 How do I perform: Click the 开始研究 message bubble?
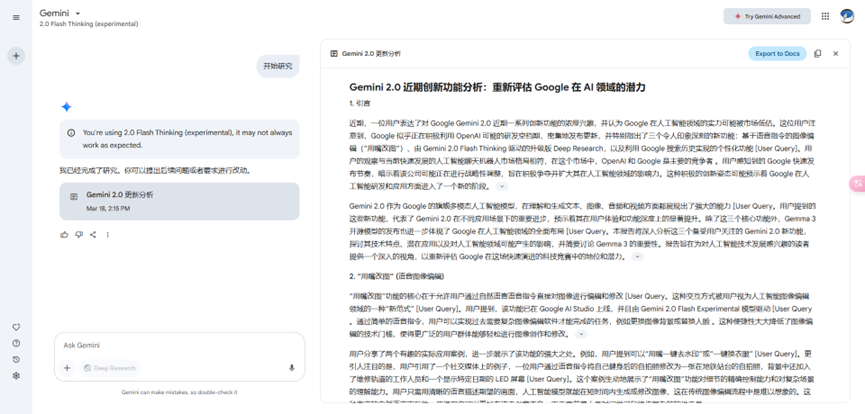pos(277,66)
